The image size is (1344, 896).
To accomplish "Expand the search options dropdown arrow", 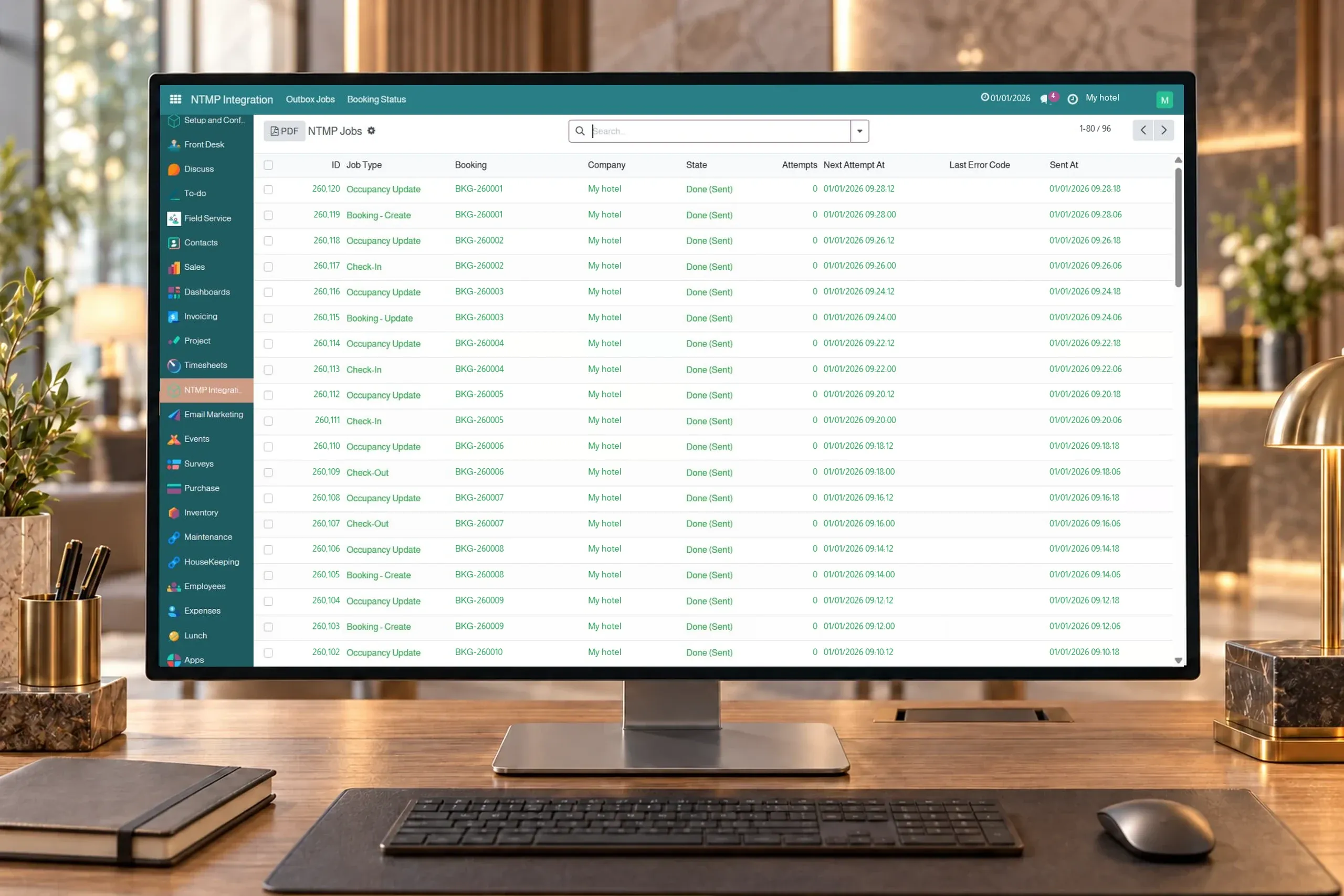I will (859, 131).
